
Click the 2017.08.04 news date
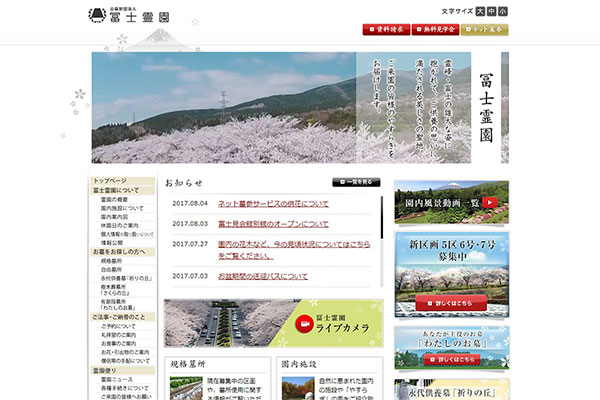(190, 203)
